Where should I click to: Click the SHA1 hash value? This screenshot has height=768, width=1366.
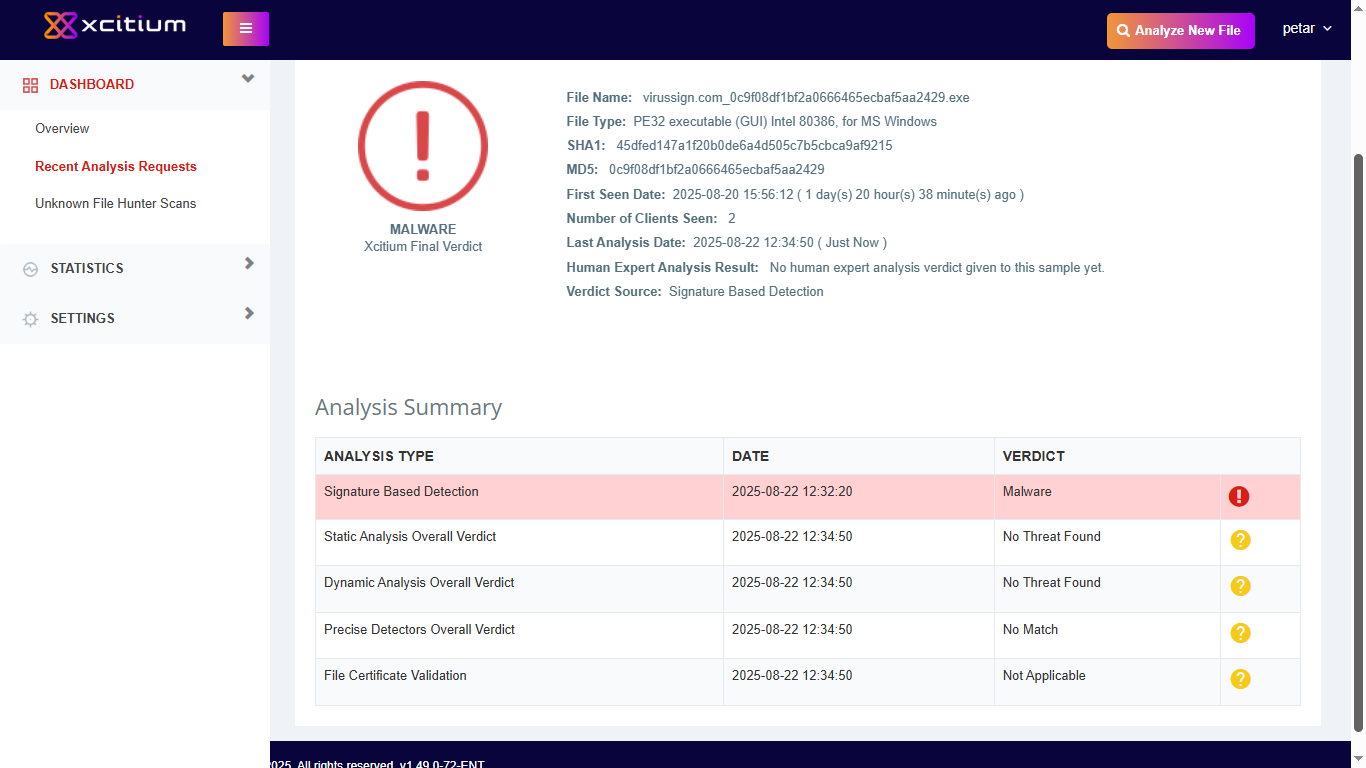coord(754,145)
